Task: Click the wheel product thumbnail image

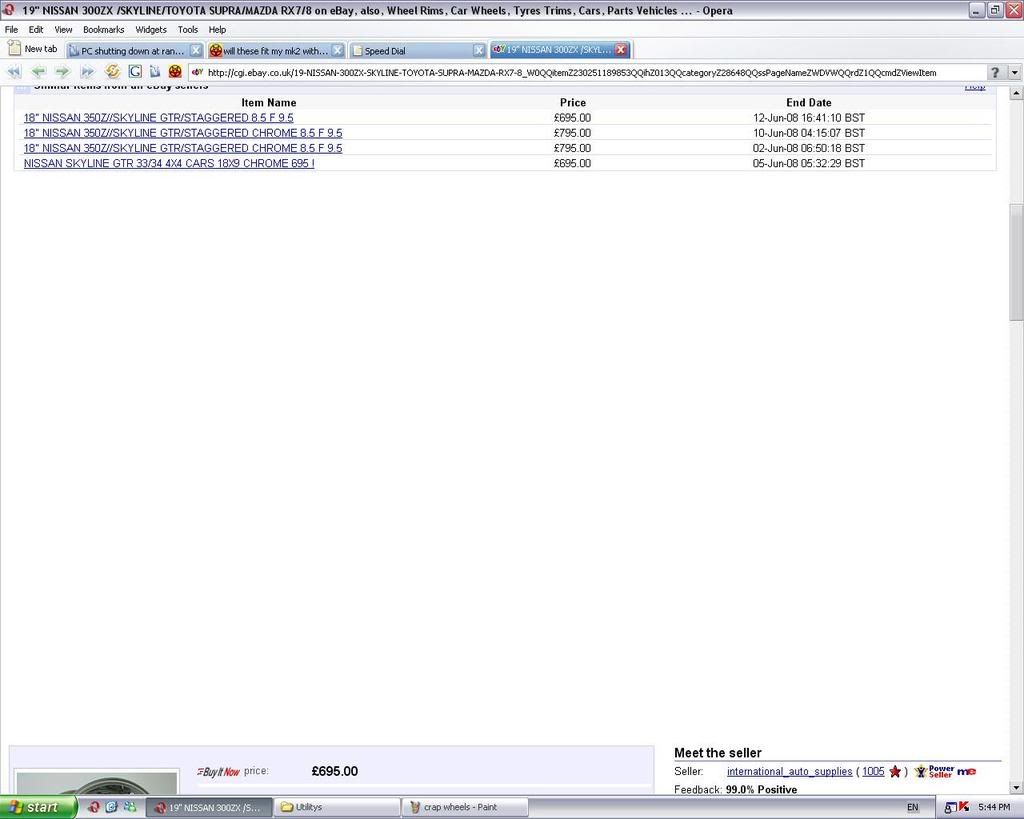Action: point(97,784)
